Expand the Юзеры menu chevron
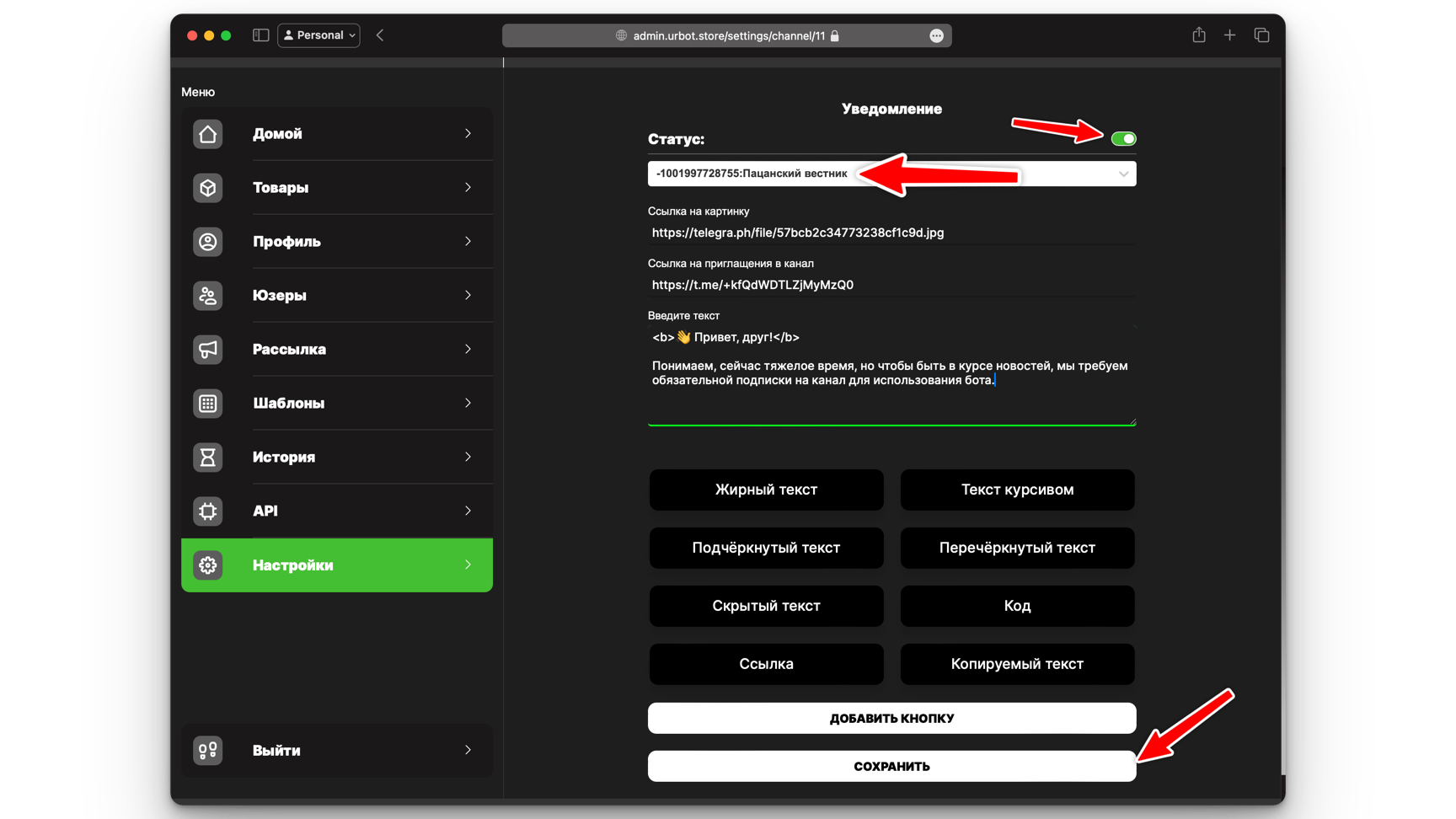This screenshot has height=819, width=1456. (468, 296)
